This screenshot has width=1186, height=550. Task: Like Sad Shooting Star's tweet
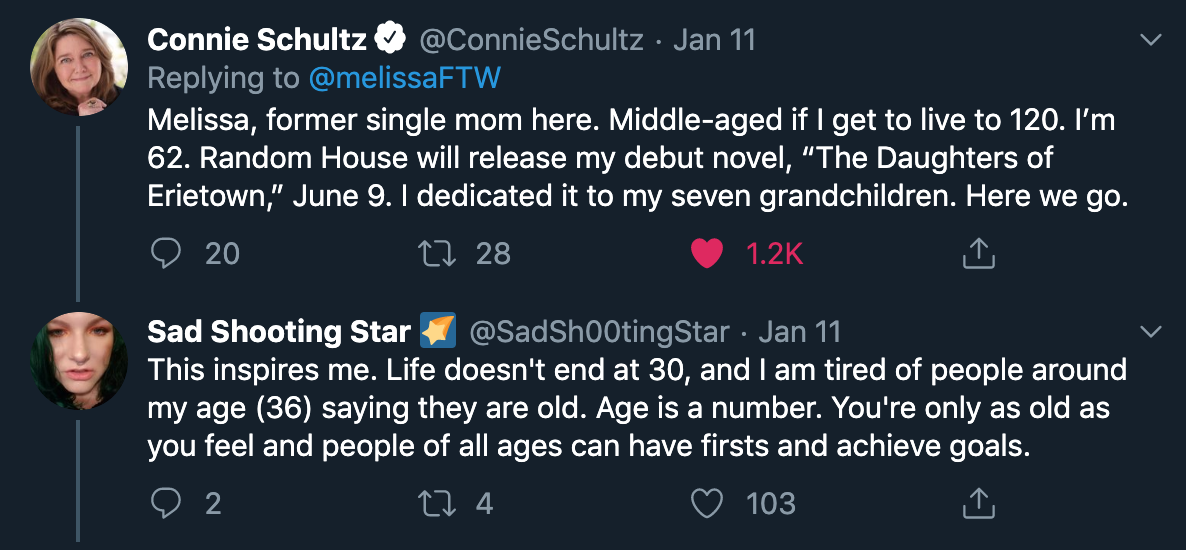[x=707, y=503]
